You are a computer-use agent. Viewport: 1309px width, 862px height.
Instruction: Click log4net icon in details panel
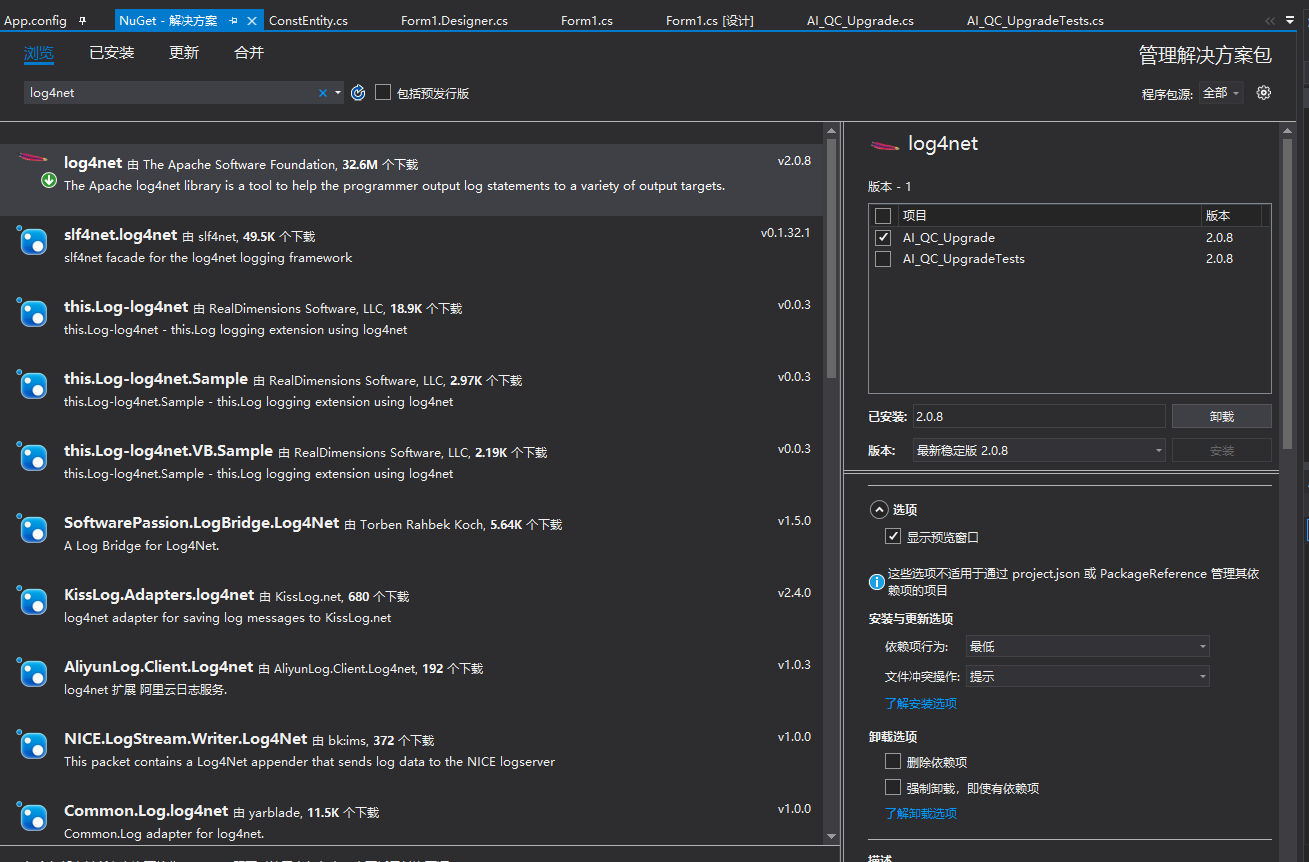click(x=885, y=145)
